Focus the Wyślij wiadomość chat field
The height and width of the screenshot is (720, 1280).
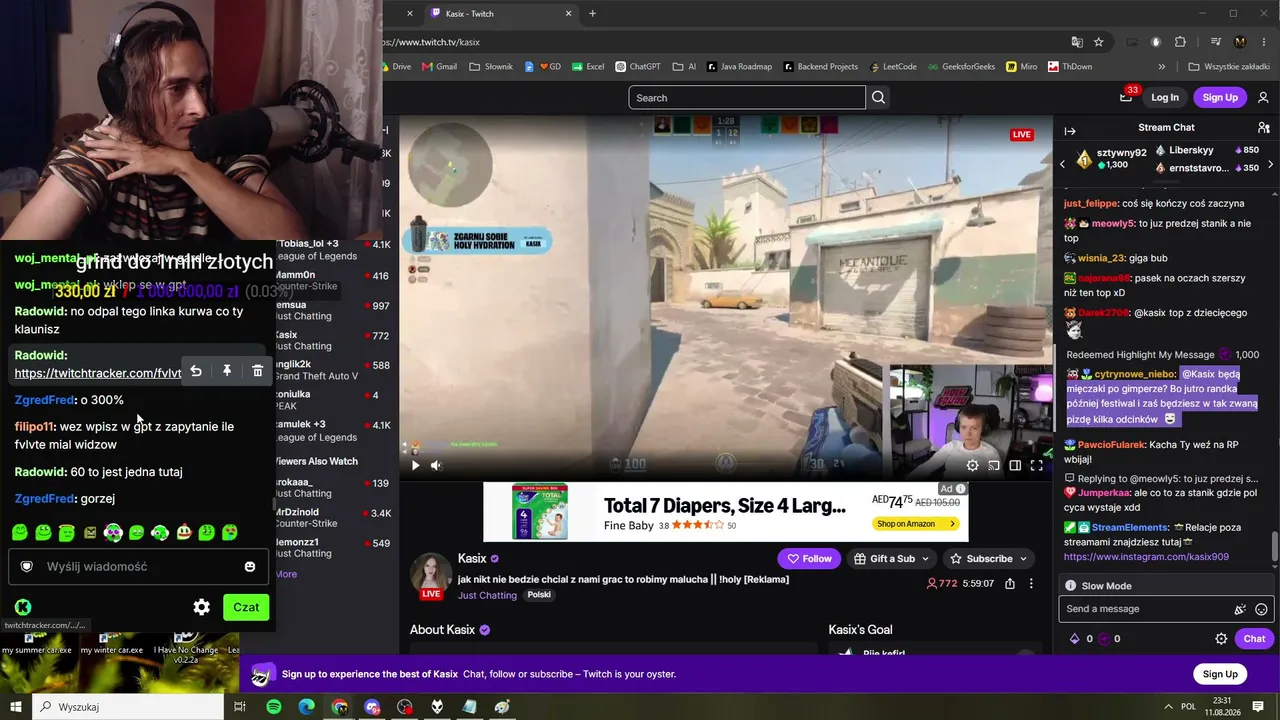pyautogui.click(x=138, y=566)
